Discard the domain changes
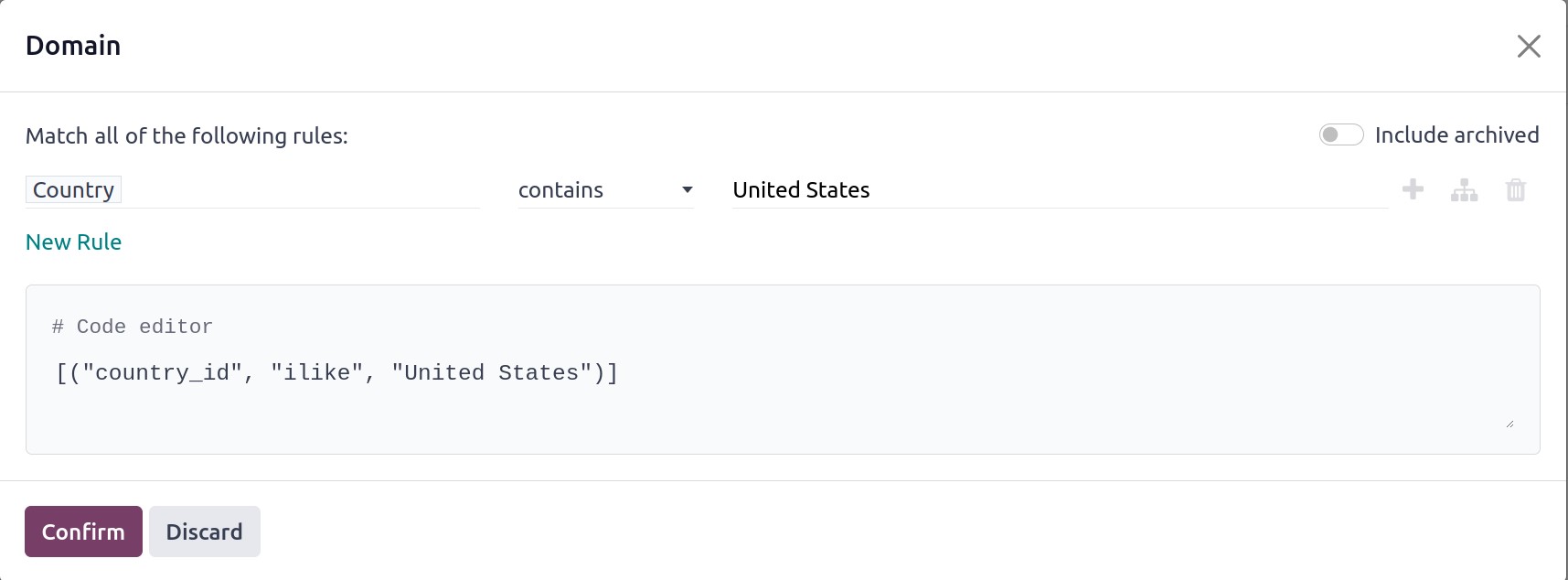This screenshot has width=1568, height=580. coord(205,532)
